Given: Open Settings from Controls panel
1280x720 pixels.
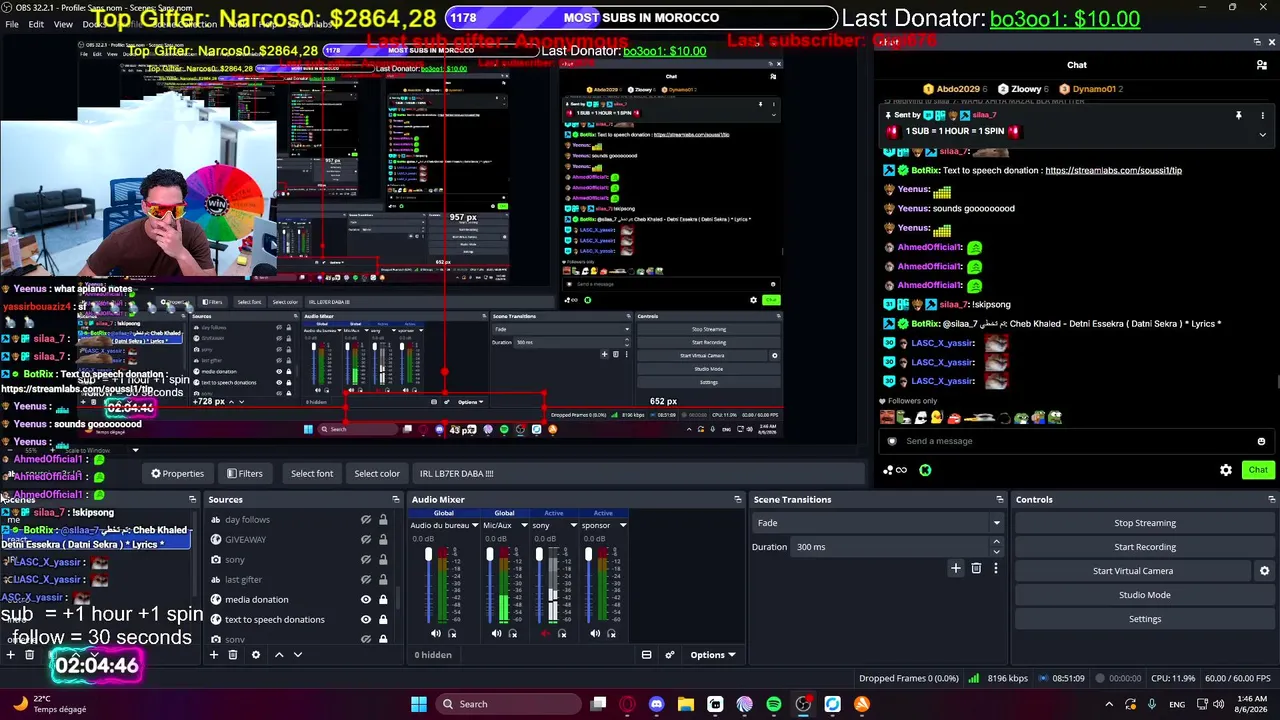Looking at the screenshot, I should tap(1145, 619).
